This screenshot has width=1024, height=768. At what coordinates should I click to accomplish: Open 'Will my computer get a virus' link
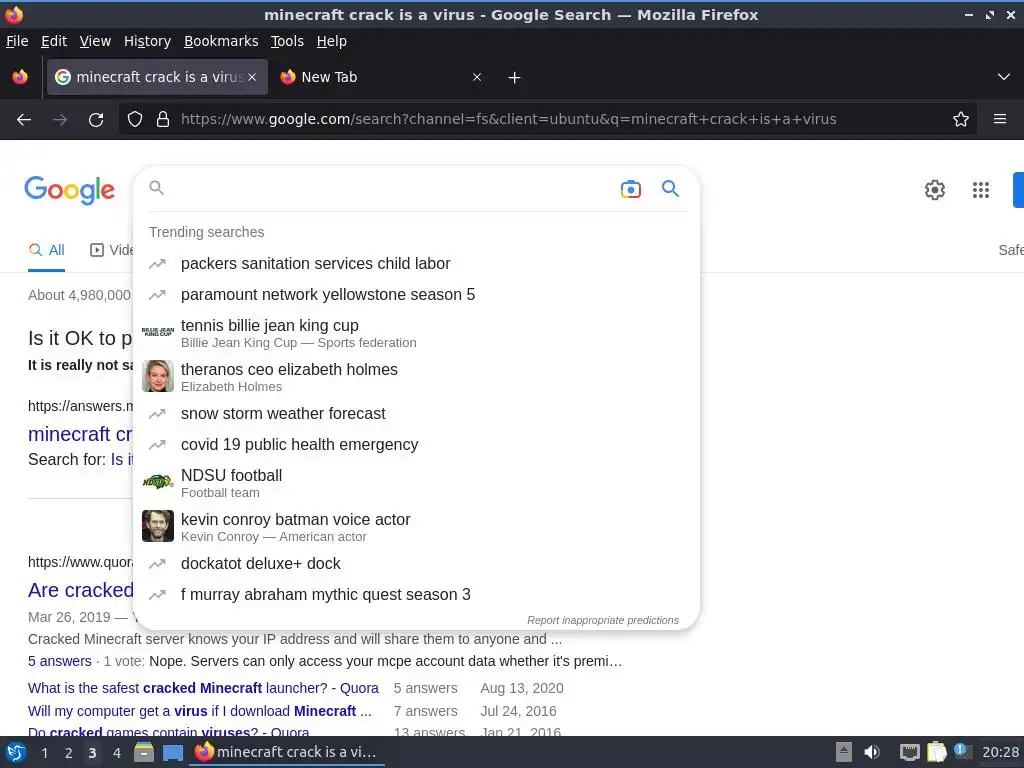[200, 711]
